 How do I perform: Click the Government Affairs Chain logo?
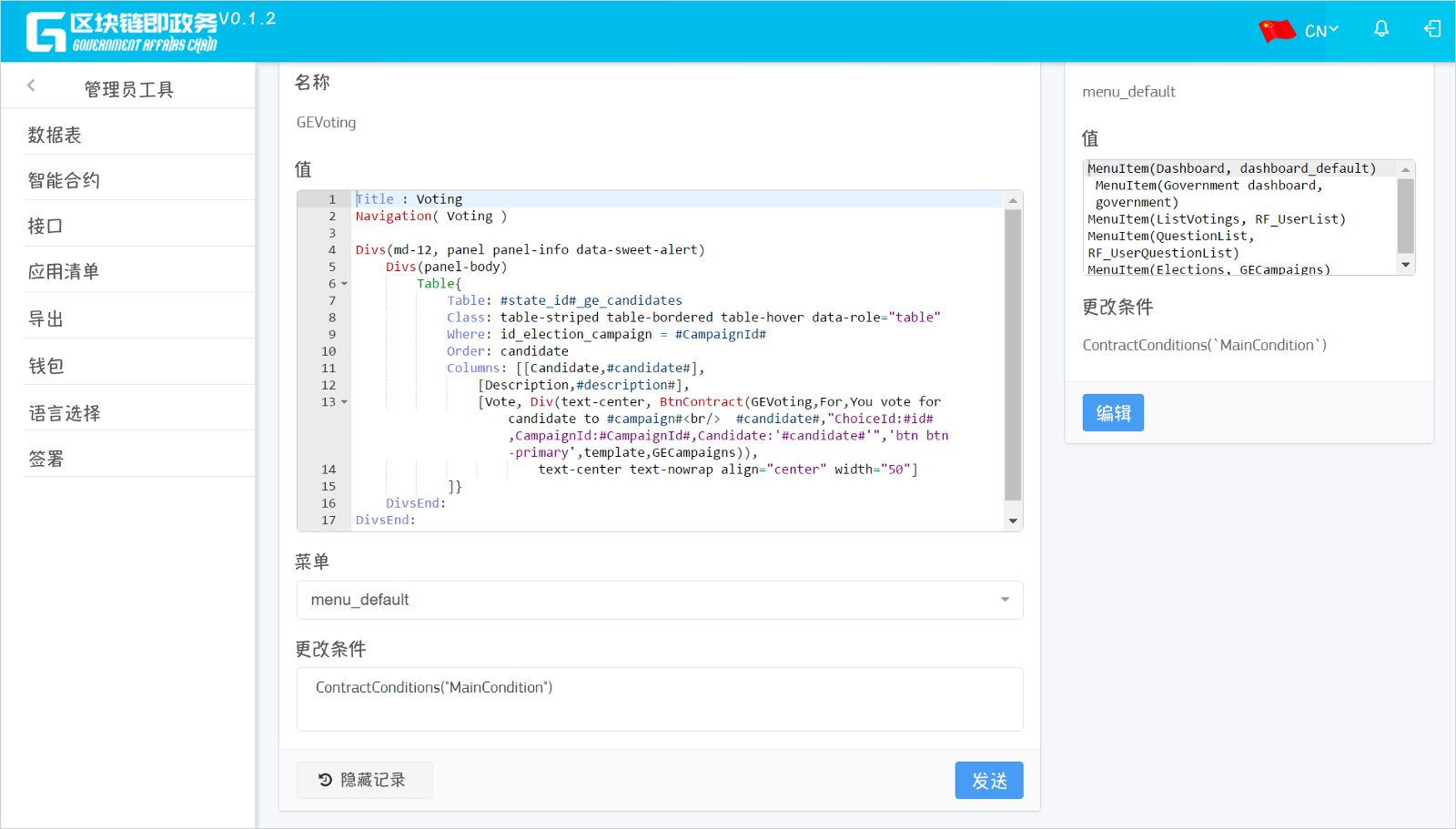coord(122,32)
